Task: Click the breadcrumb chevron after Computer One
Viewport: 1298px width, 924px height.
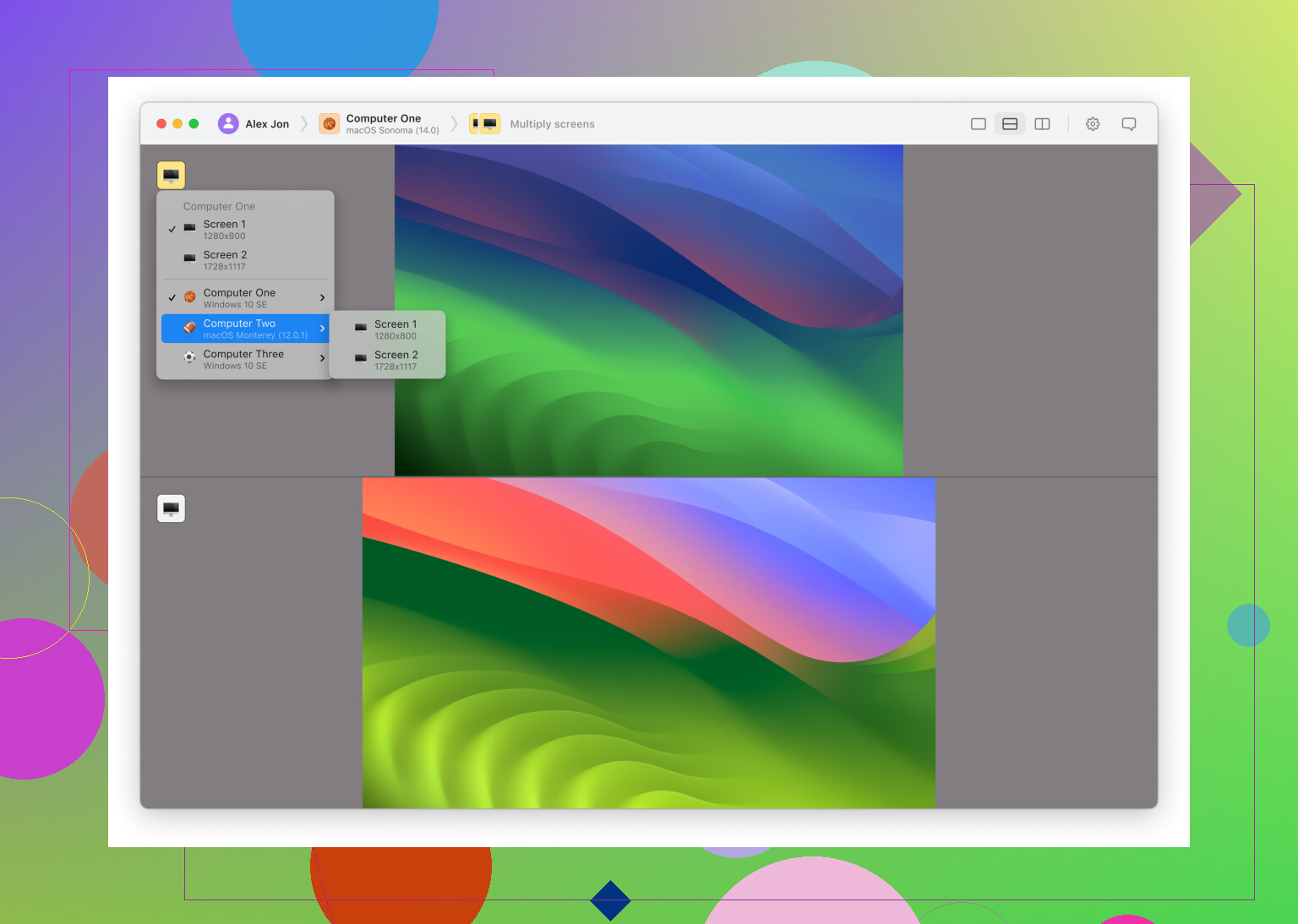Action: (x=454, y=124)
